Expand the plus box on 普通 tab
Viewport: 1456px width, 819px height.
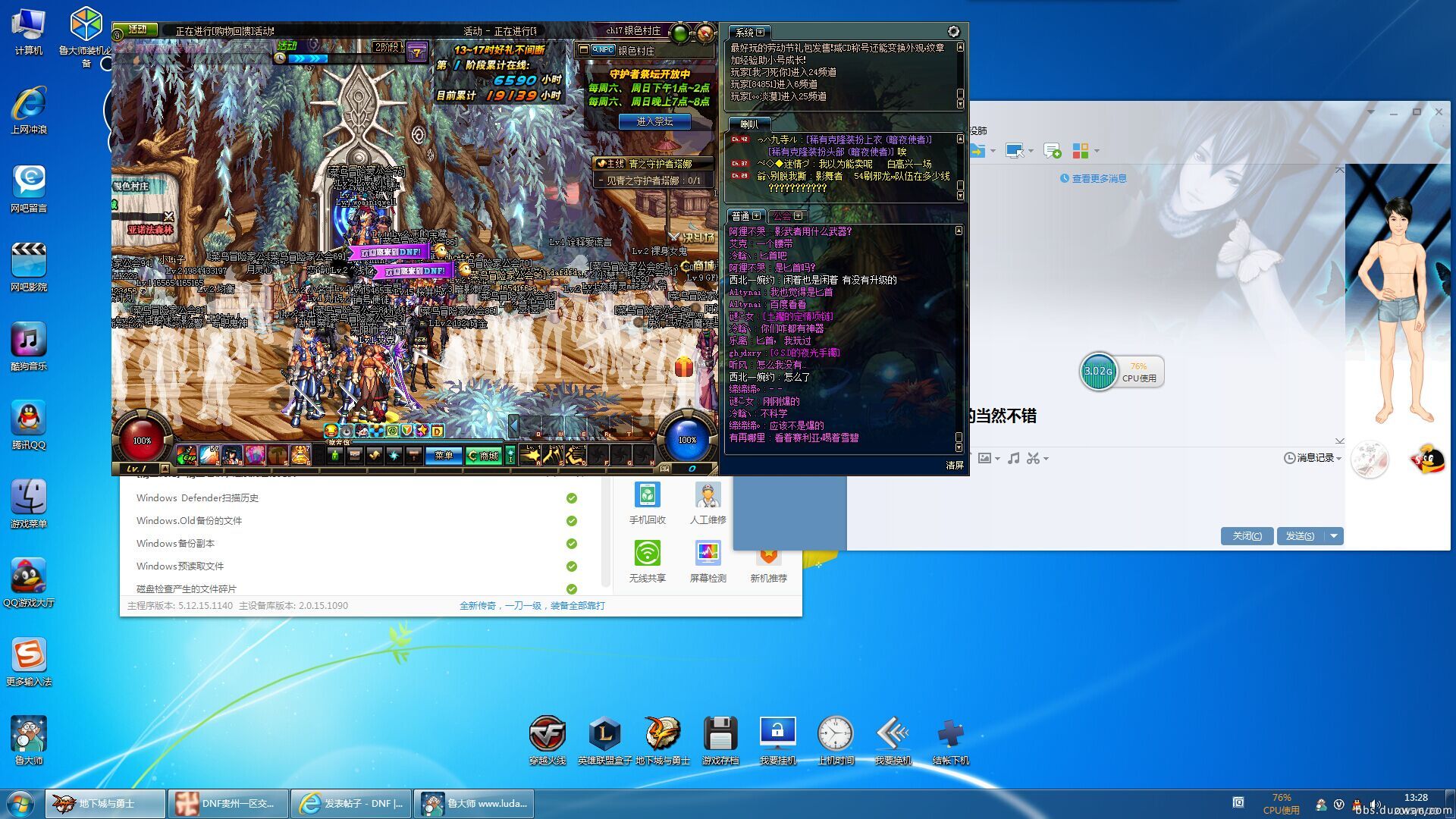(756, 216)
